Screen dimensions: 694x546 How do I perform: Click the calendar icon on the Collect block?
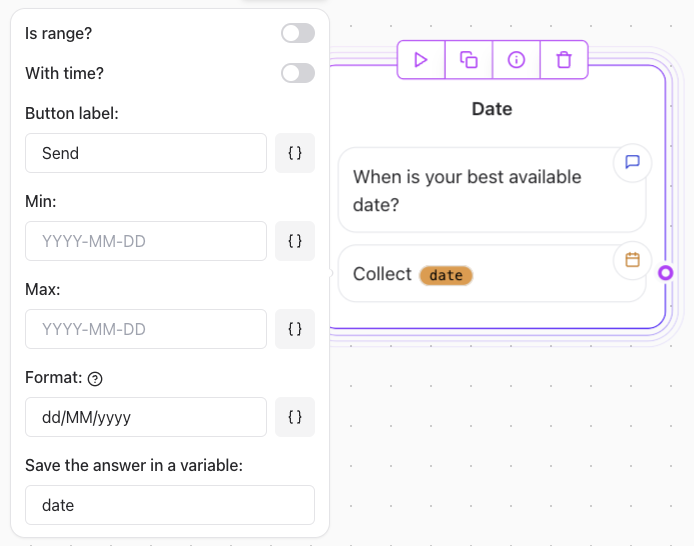(632, 260)
